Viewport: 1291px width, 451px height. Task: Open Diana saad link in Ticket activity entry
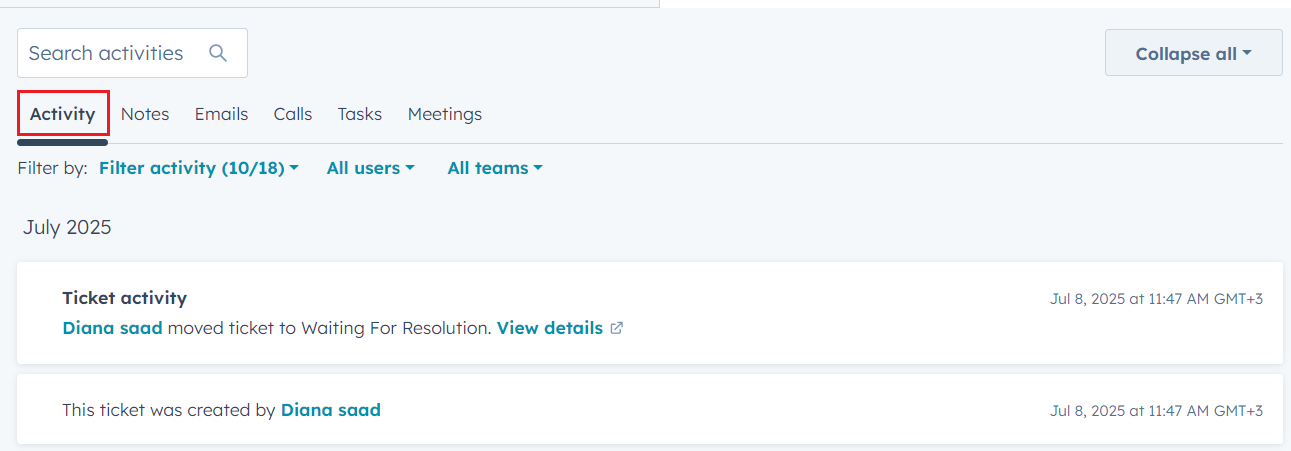(112, 328)
